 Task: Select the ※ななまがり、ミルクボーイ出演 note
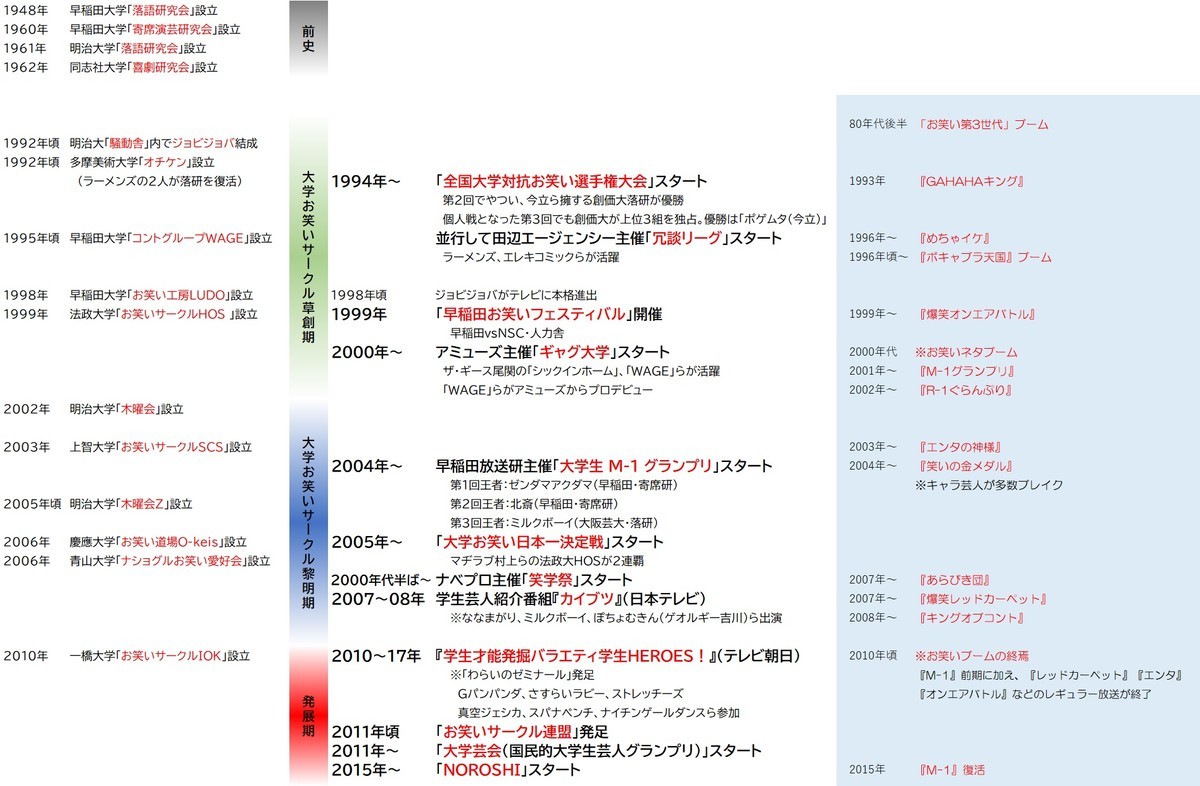[x=616, y=618]
